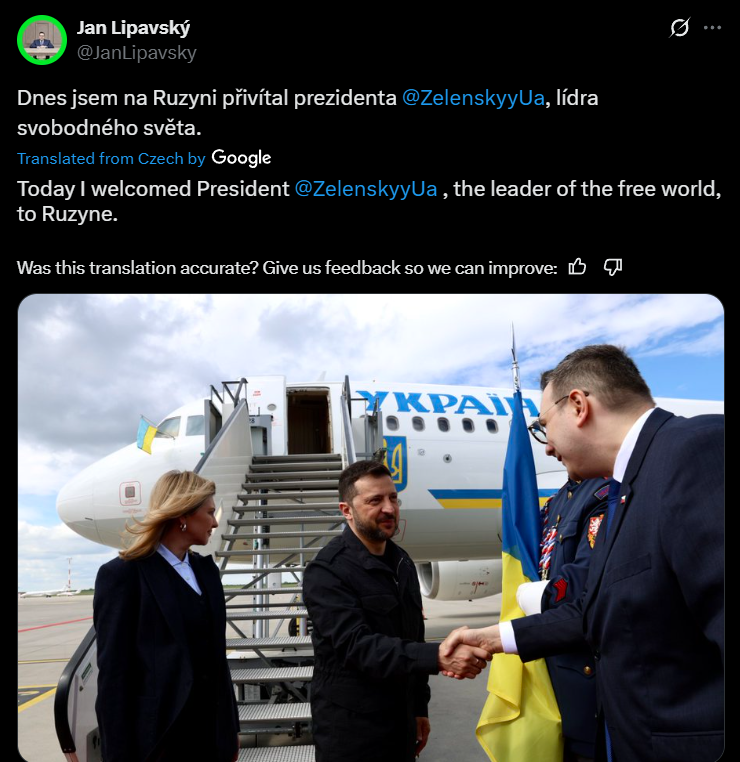Screen dimensions: 740x762
Task: Click the trident emblem on the fuselage
Action: coord(395,463)
